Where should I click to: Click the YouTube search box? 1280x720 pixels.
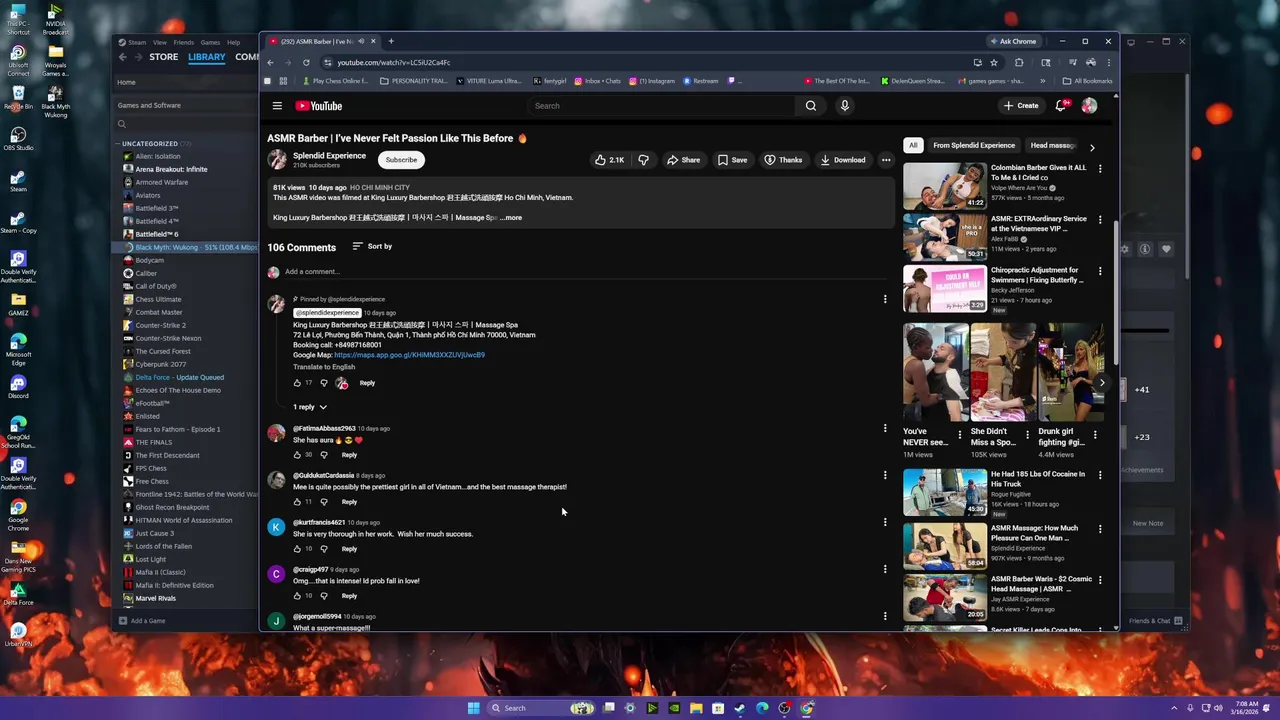661,106
